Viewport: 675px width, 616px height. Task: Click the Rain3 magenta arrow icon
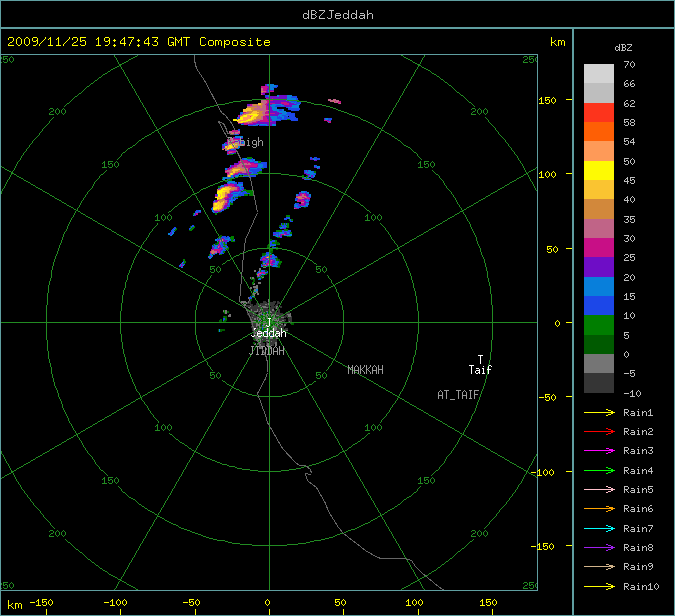[599, 451]
